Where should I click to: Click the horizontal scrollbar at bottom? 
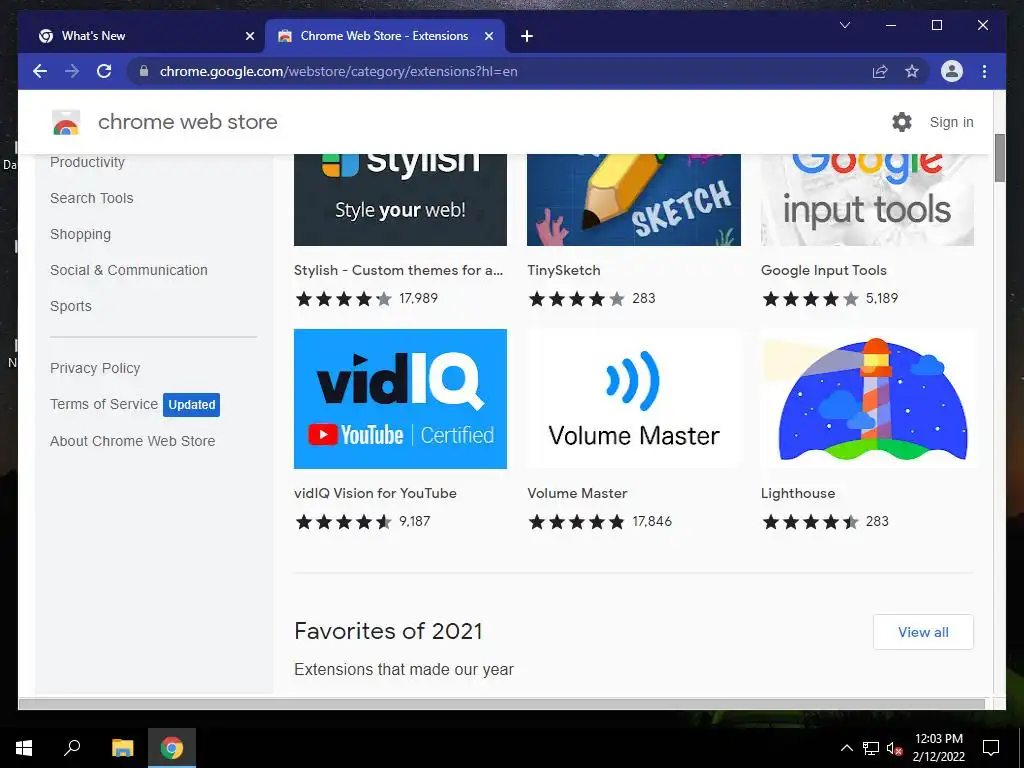pos(502,703)
